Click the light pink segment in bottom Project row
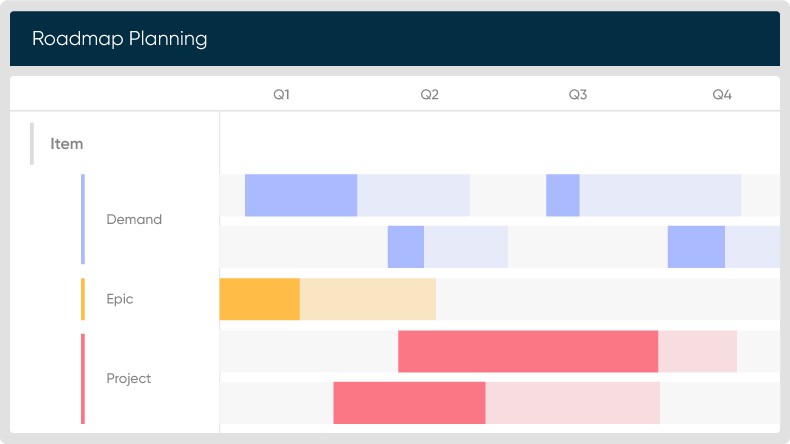Image resolution: width=790 pixels, height=444 pixels. 572,402
